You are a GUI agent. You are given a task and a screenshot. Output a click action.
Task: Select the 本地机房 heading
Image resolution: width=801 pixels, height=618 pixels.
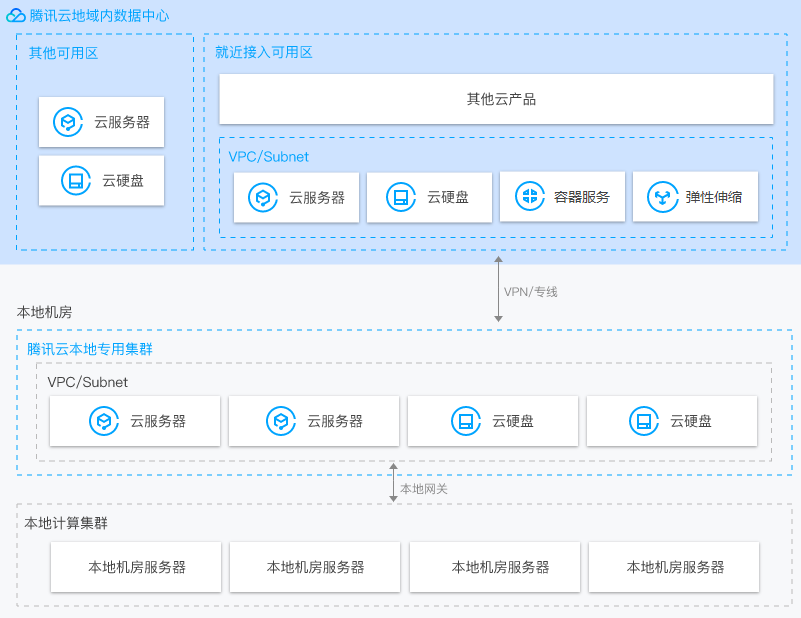tap(44, 312)
